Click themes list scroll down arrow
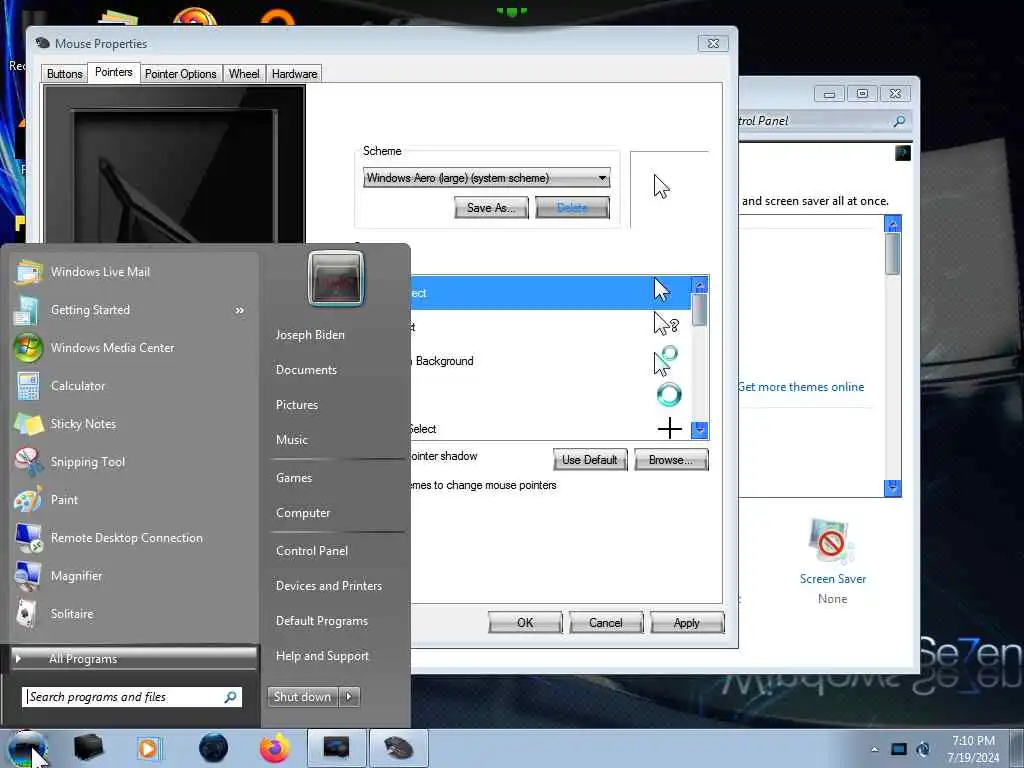The image size is (1024, 768). (893, 487)
